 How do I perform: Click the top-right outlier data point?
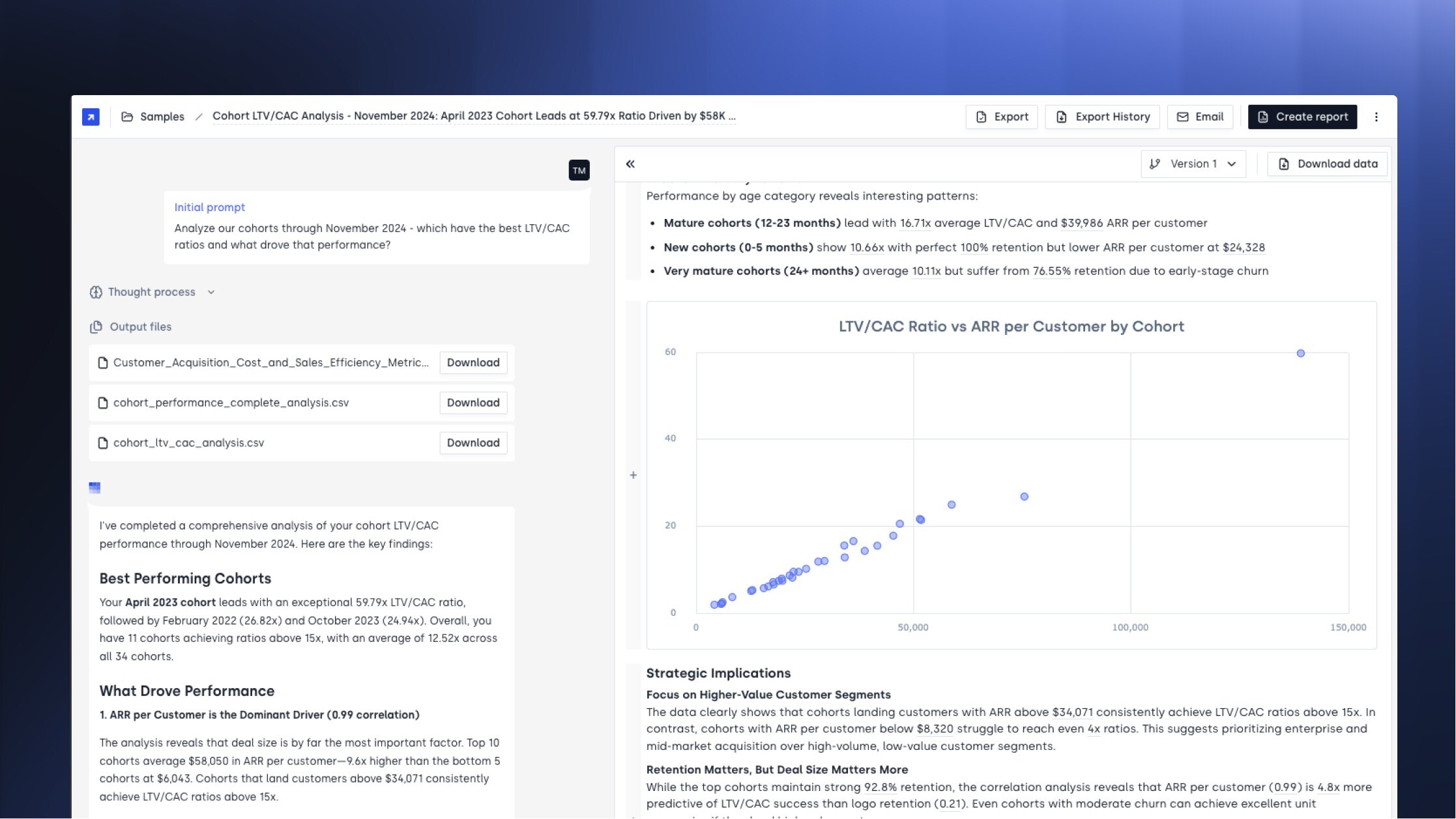[x=1300, y=353]
